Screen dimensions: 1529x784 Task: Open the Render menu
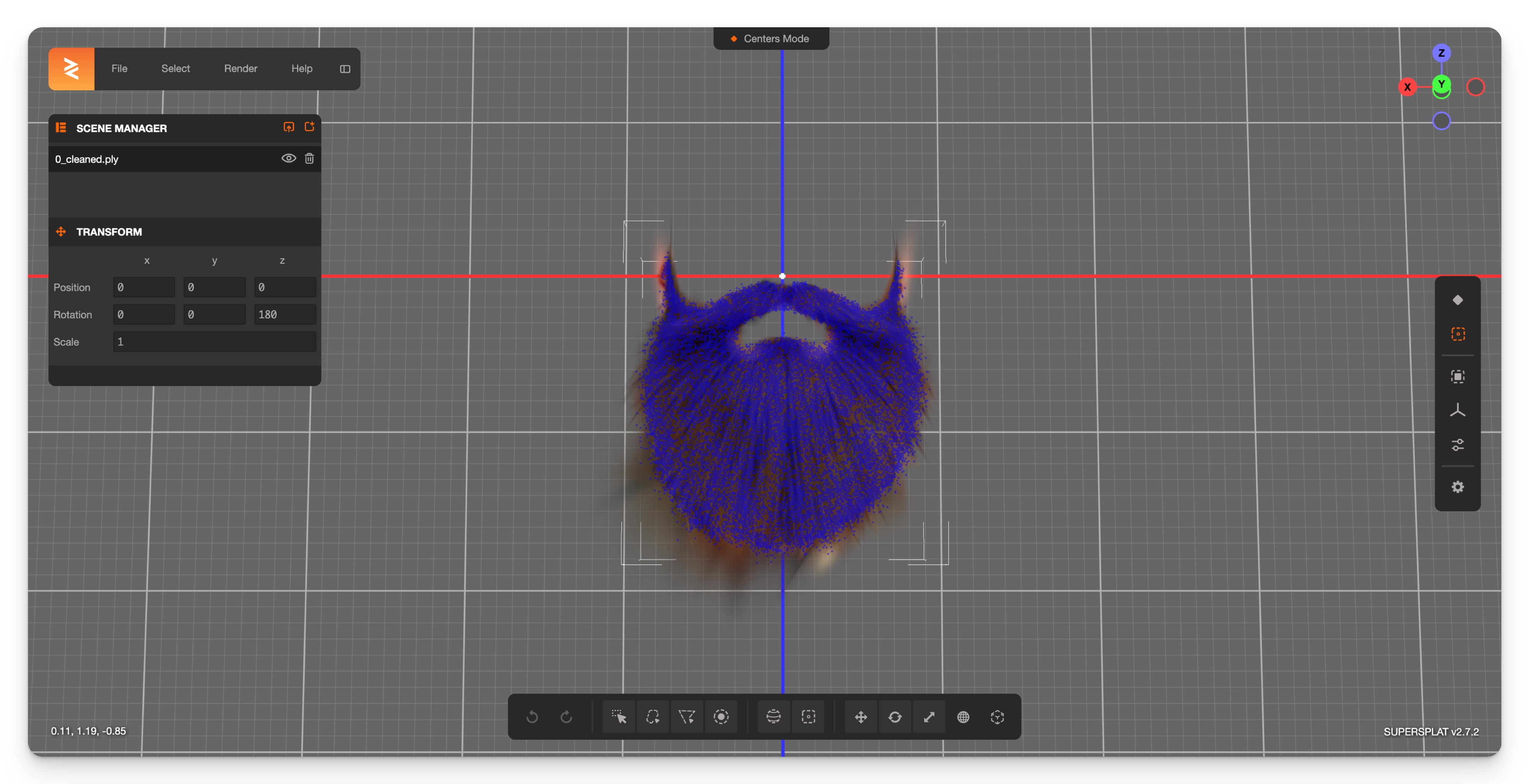pos(240,69)
